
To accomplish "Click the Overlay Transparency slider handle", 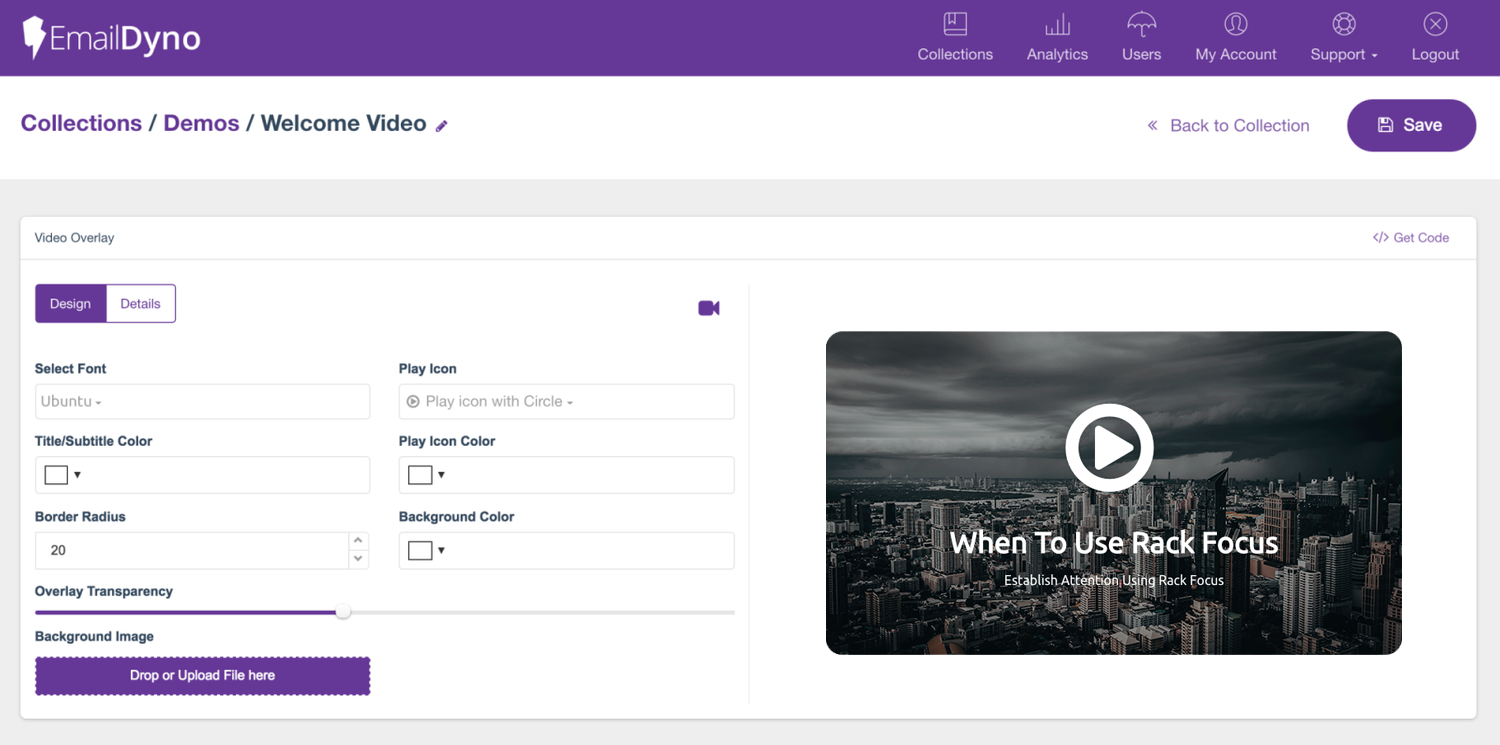I will click(343, 611).
